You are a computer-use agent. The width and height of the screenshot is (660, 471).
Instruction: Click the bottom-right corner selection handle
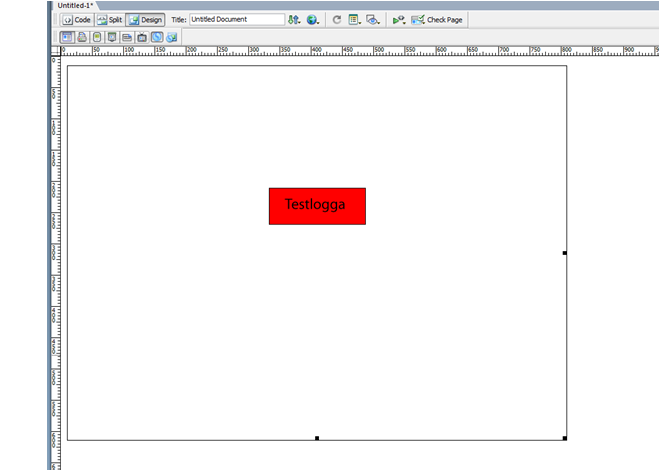pos(565,438)
